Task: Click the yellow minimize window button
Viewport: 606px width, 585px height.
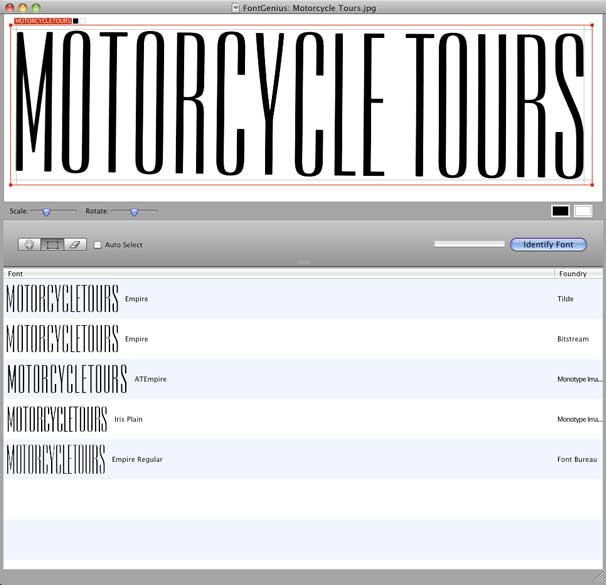Action: point(23,7)
